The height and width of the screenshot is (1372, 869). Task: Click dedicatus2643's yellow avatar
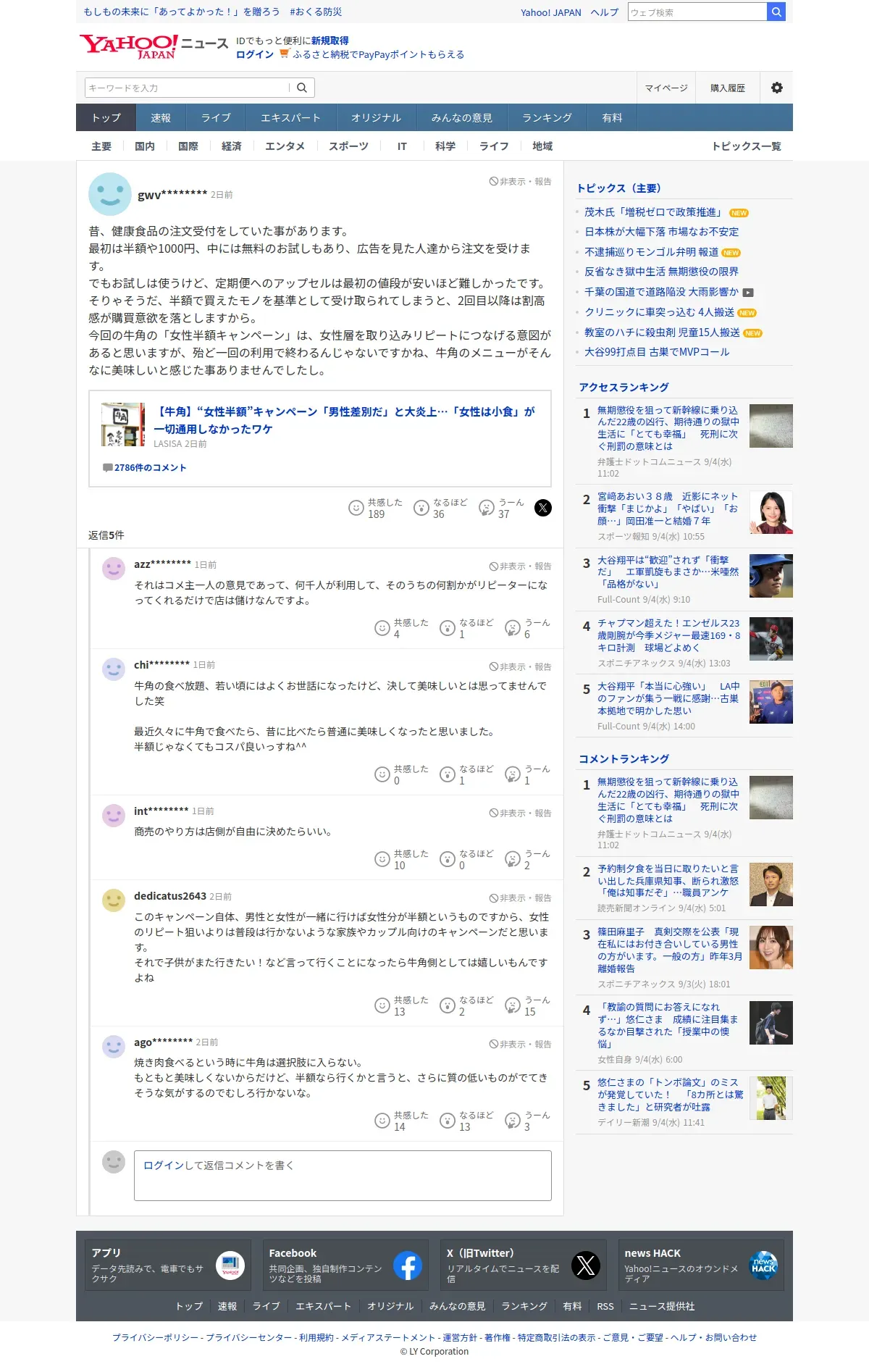pyautogui.click(x=114, y=900)
